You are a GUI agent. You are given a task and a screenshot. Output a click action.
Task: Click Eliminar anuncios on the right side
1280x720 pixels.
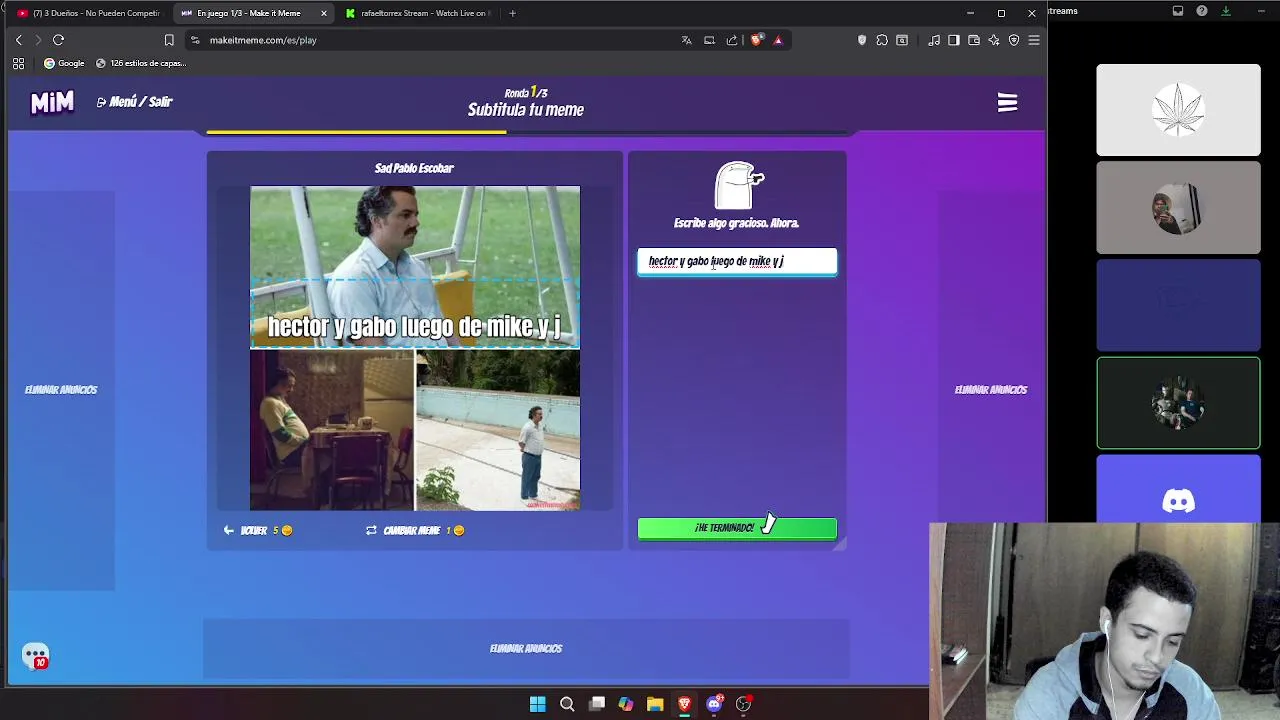pos(991,390)
